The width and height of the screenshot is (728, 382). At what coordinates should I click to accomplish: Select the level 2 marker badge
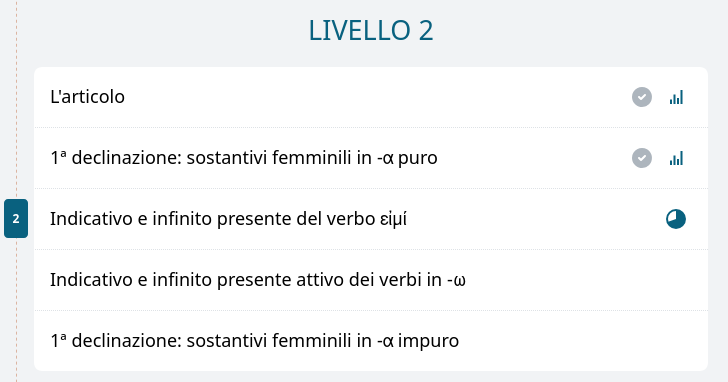pos(16,219)
